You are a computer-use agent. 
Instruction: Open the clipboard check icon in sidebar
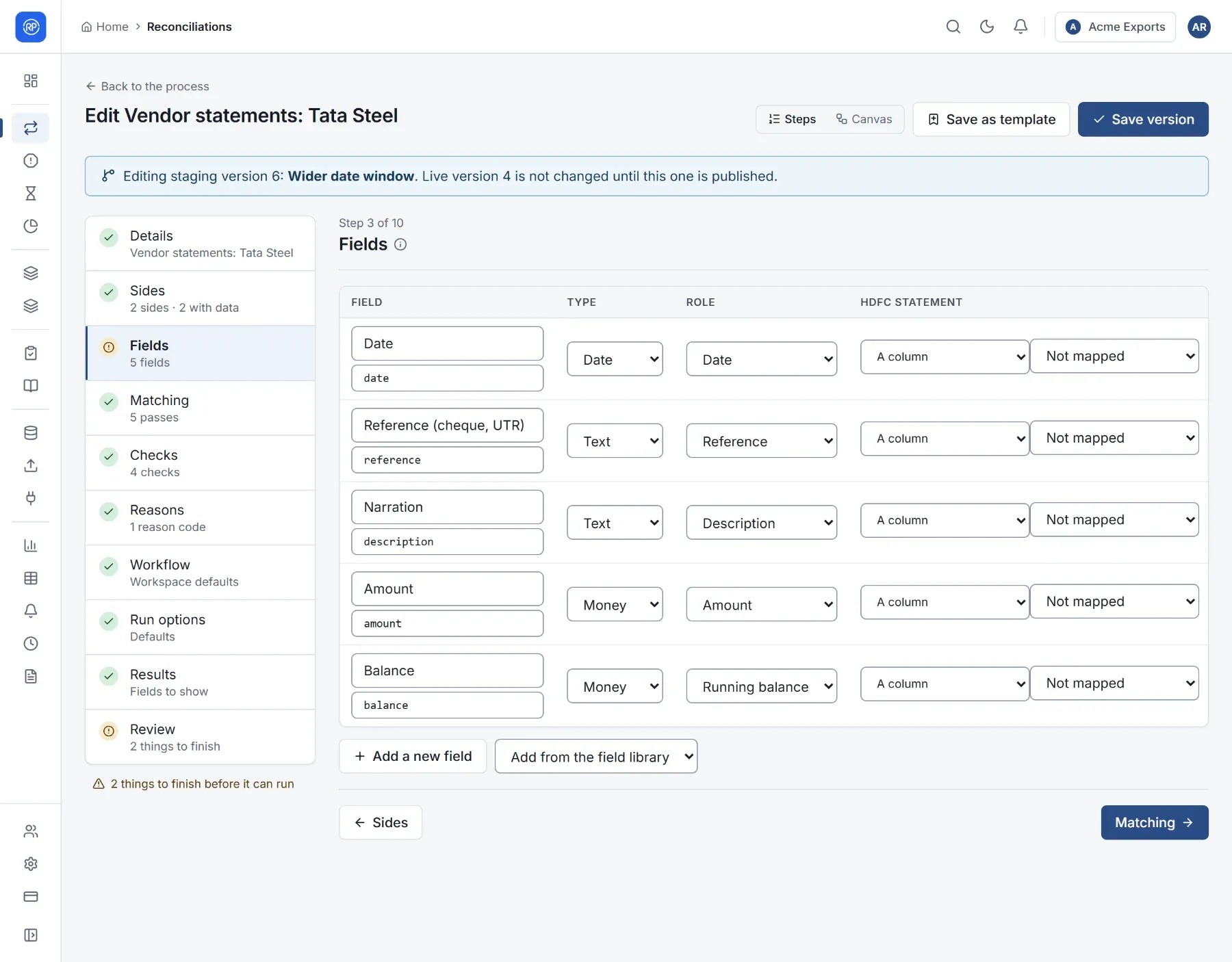pyautogui.click(x=31, y=353)
